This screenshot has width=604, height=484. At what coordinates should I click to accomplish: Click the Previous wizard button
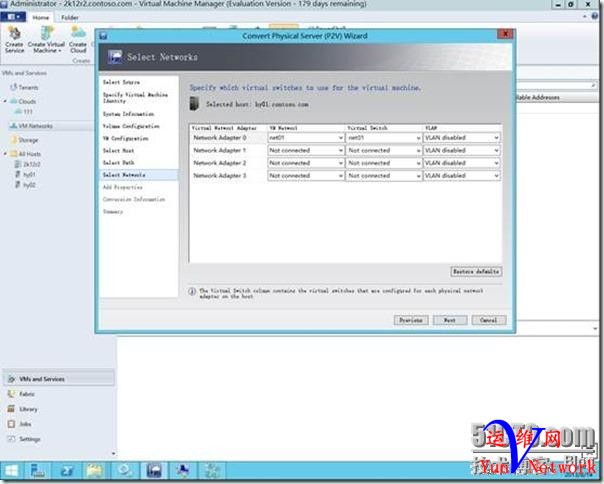(x=411, y=320)
